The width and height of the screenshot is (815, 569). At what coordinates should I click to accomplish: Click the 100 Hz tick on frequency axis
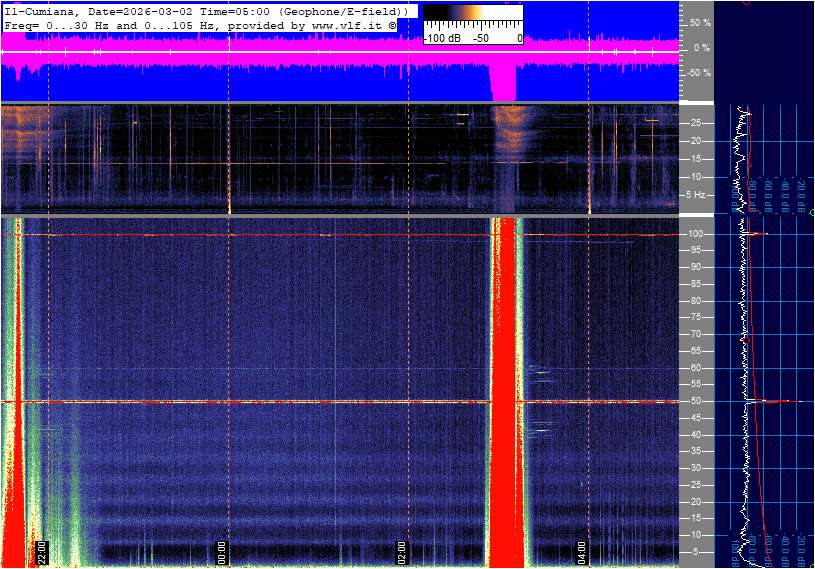click(x=694, y=234)
